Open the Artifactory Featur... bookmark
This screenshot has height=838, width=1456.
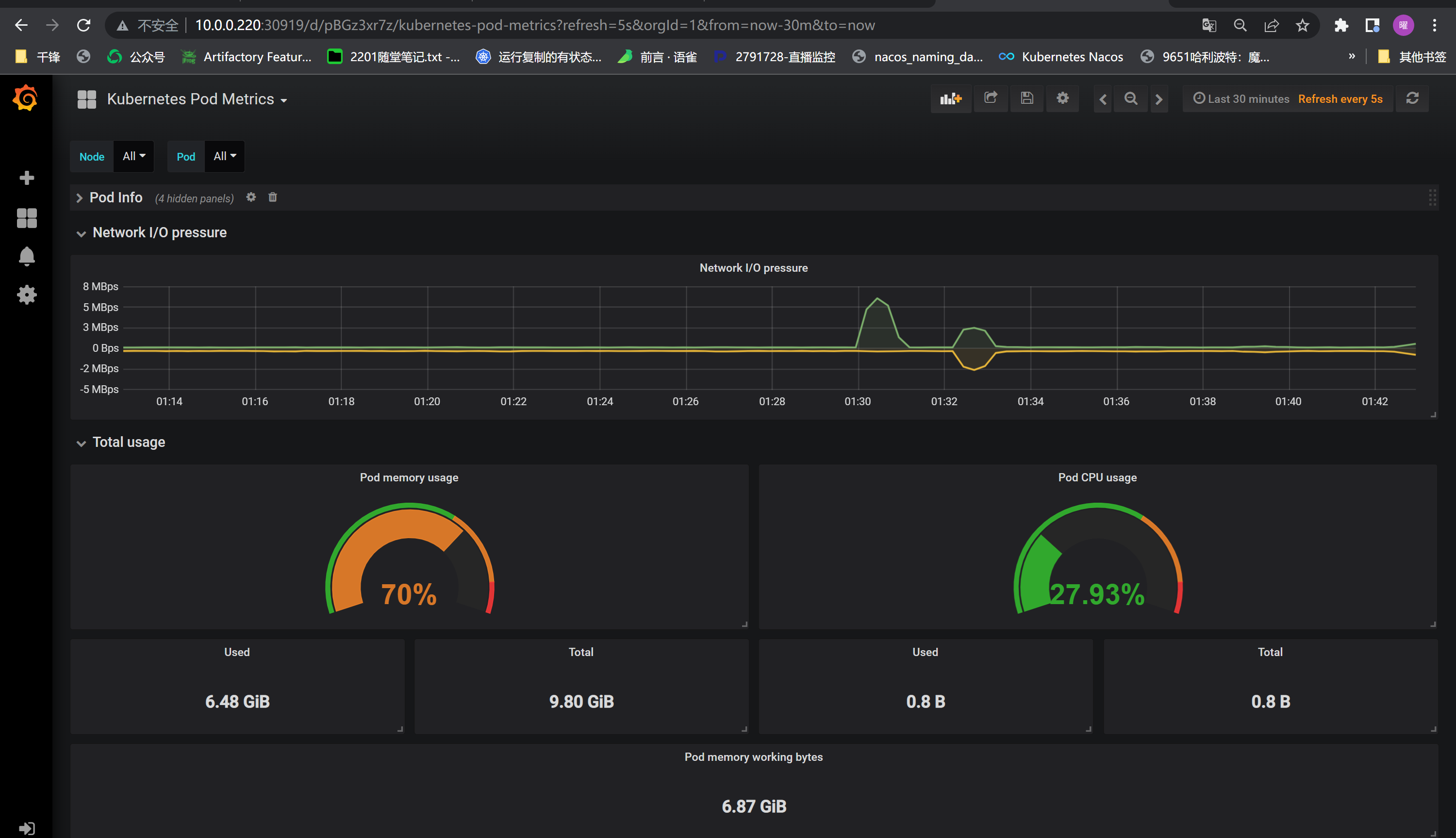coord(247,56)
